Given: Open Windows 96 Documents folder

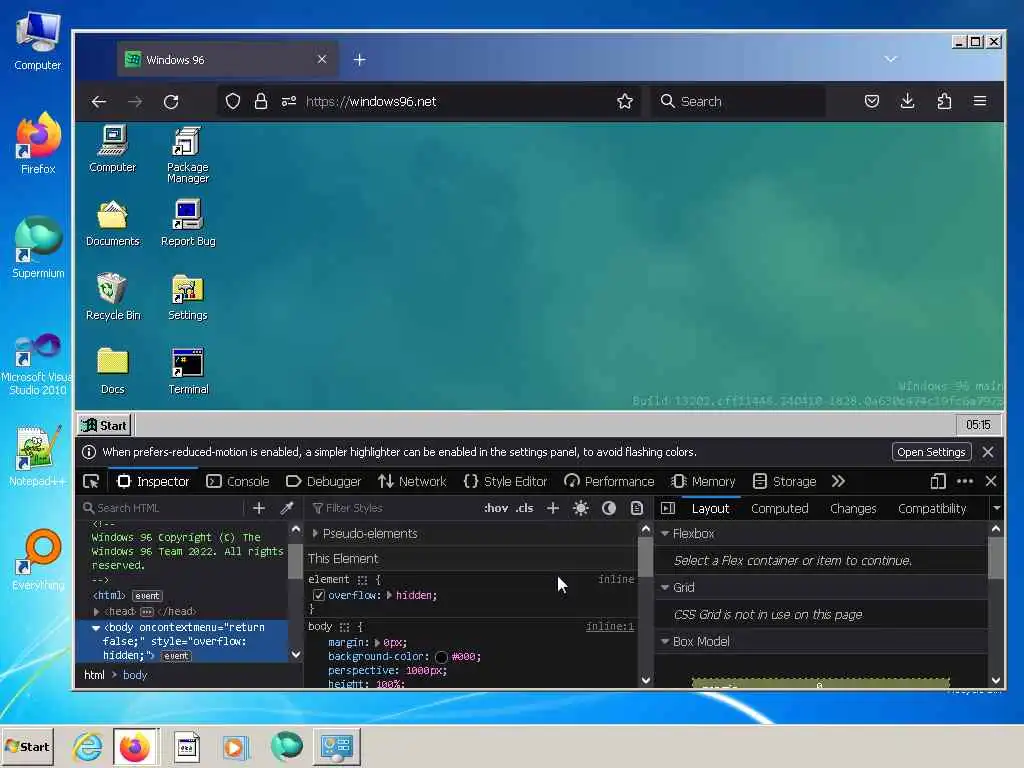Looking at the screenshot, I should click(113, 223).
